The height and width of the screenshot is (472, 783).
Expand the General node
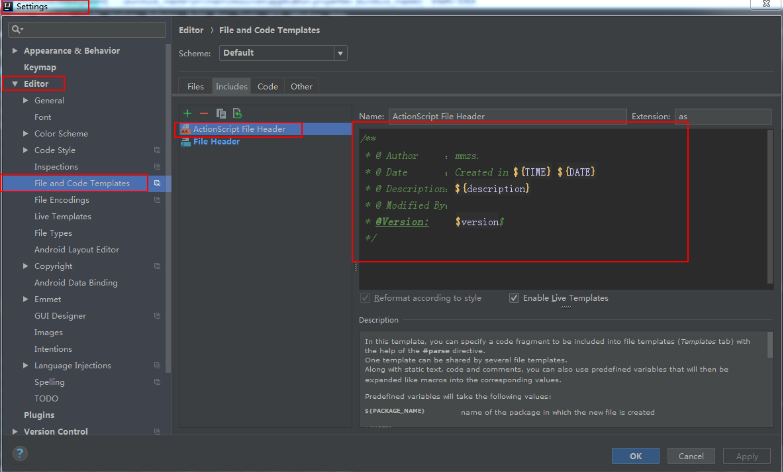[25, 100]
